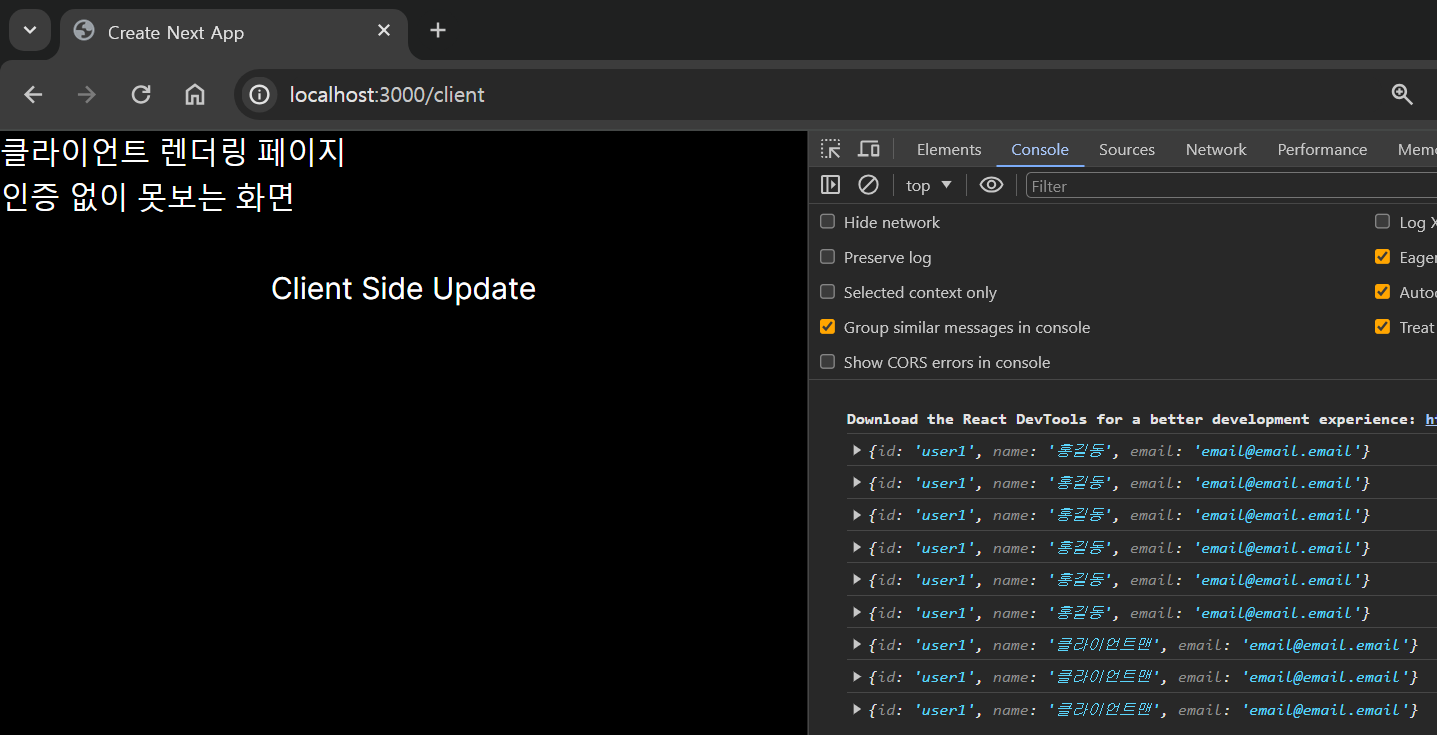The width and height of the screenshot is (1437, 735).
Task: Clear the console messages
Action: coord(867,184)
